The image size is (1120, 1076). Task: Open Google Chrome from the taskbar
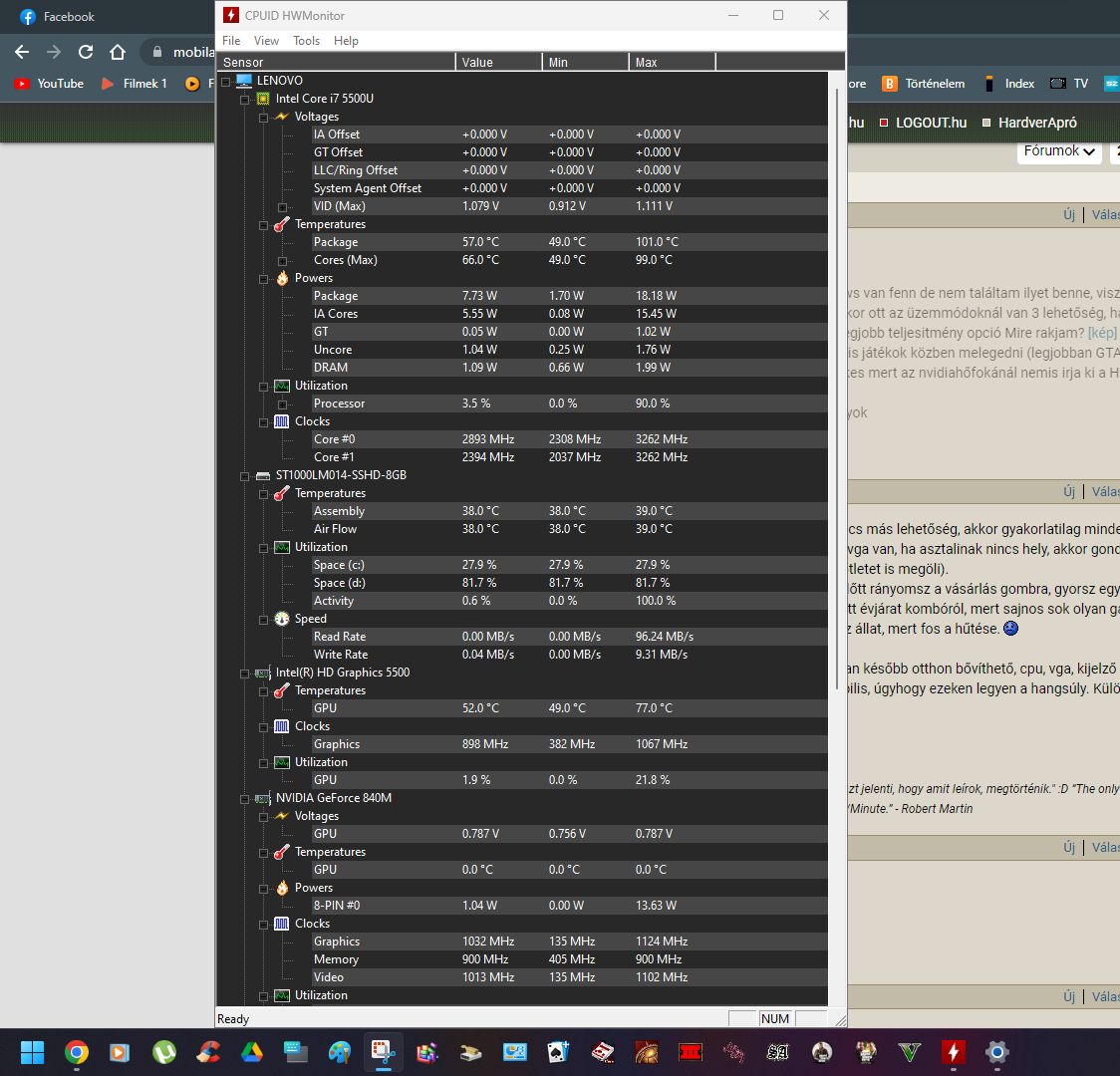(77, 1052)
